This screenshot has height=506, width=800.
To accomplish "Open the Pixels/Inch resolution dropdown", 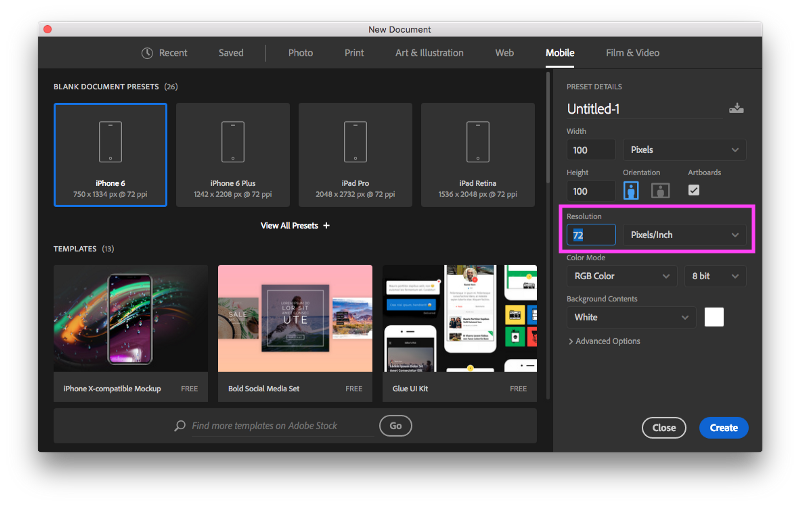I will coord(684,235).
